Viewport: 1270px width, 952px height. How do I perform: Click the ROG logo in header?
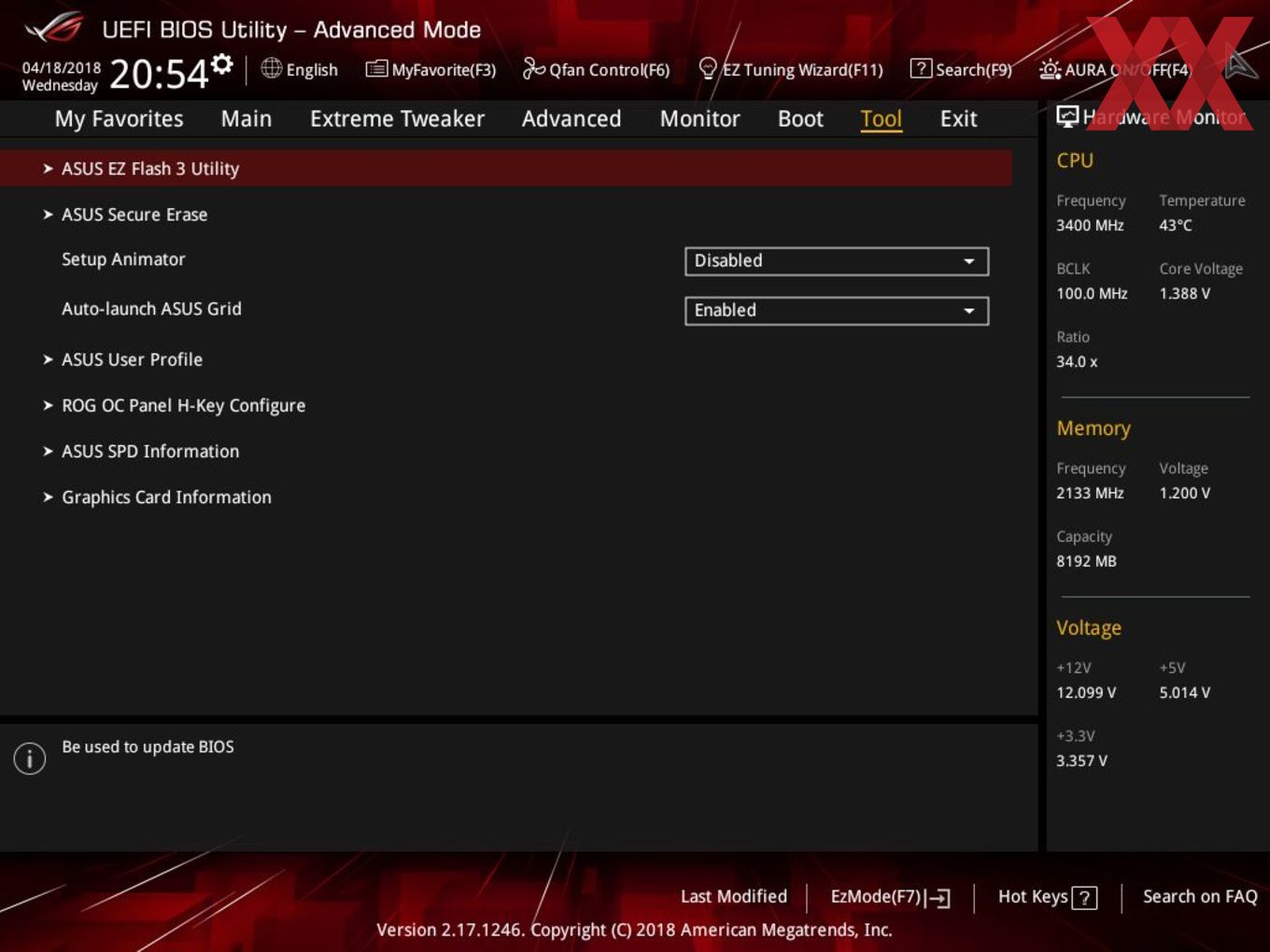point(54,29)
